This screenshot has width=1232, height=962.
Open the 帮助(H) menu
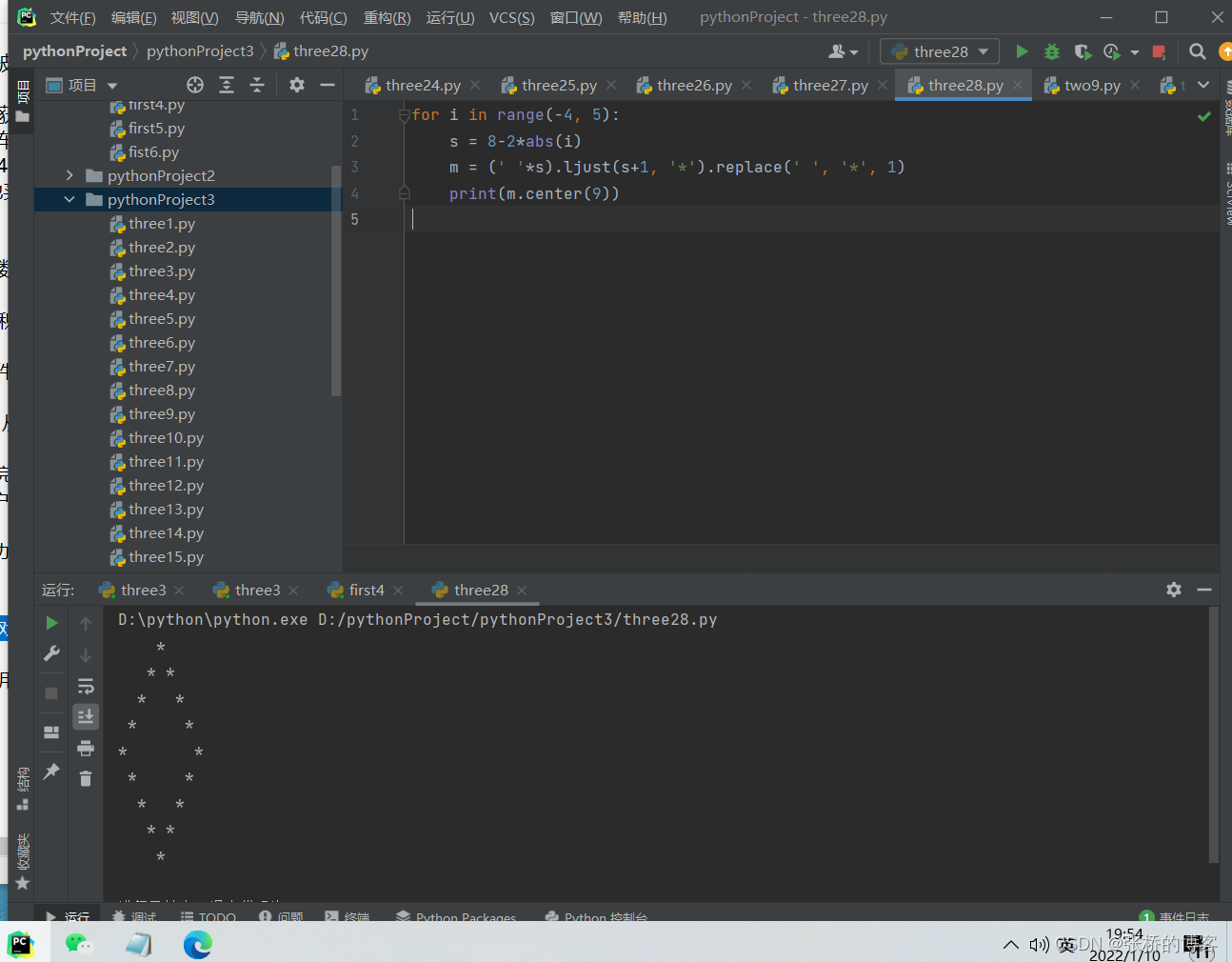coord(642,17)
